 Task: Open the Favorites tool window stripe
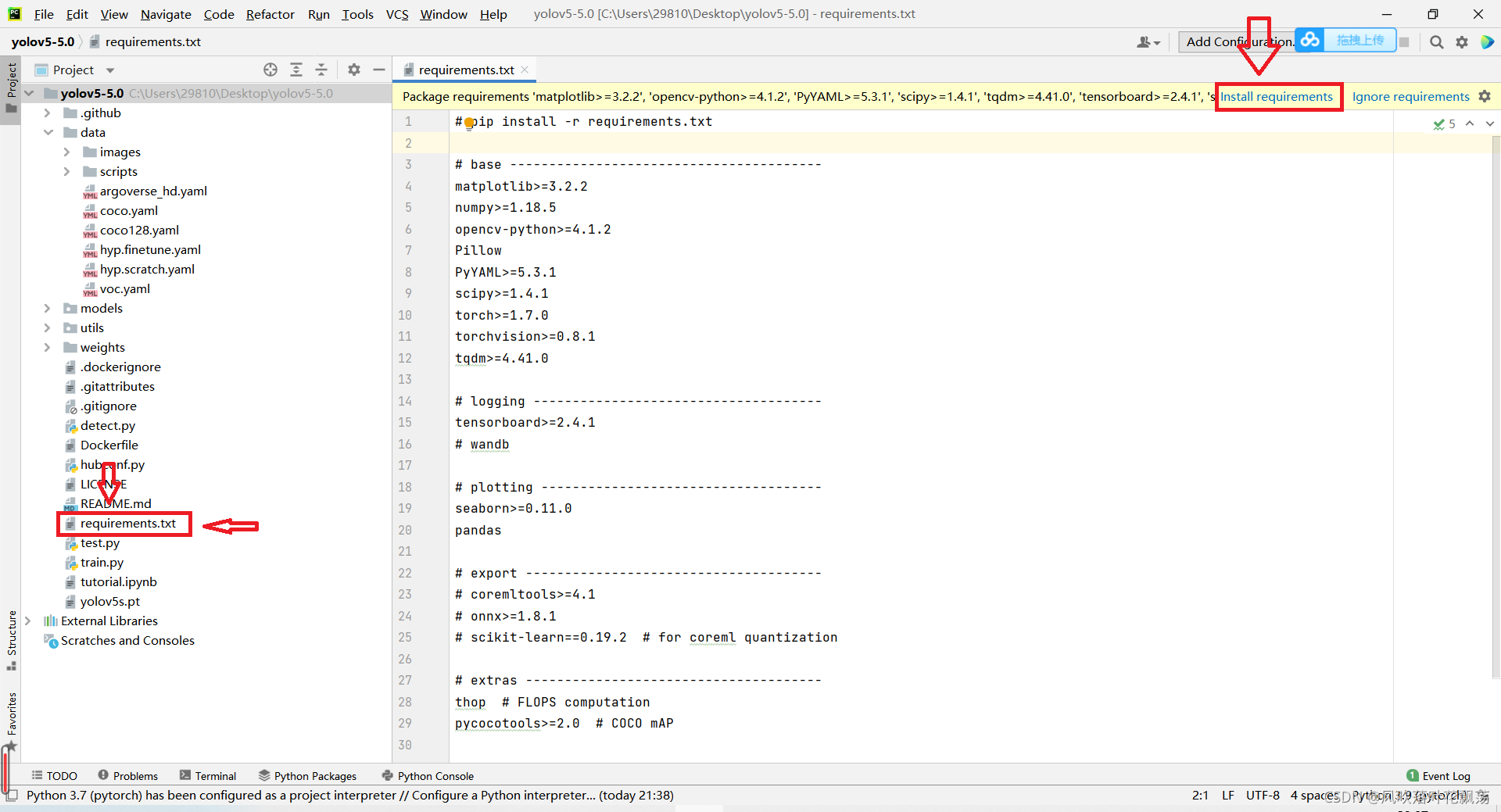coord(11,721)
